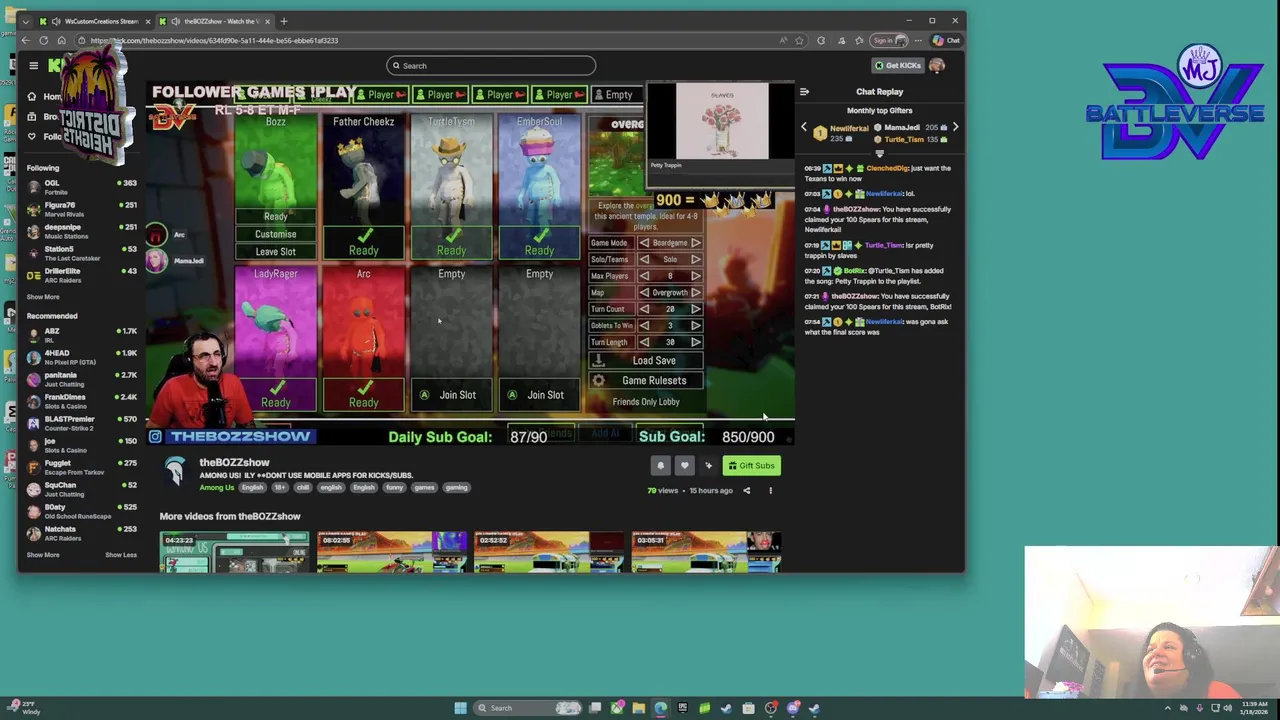Open File Explorer from the taskbar
Viewport: 1280px width, 720px height.
(x=638, y=708)
